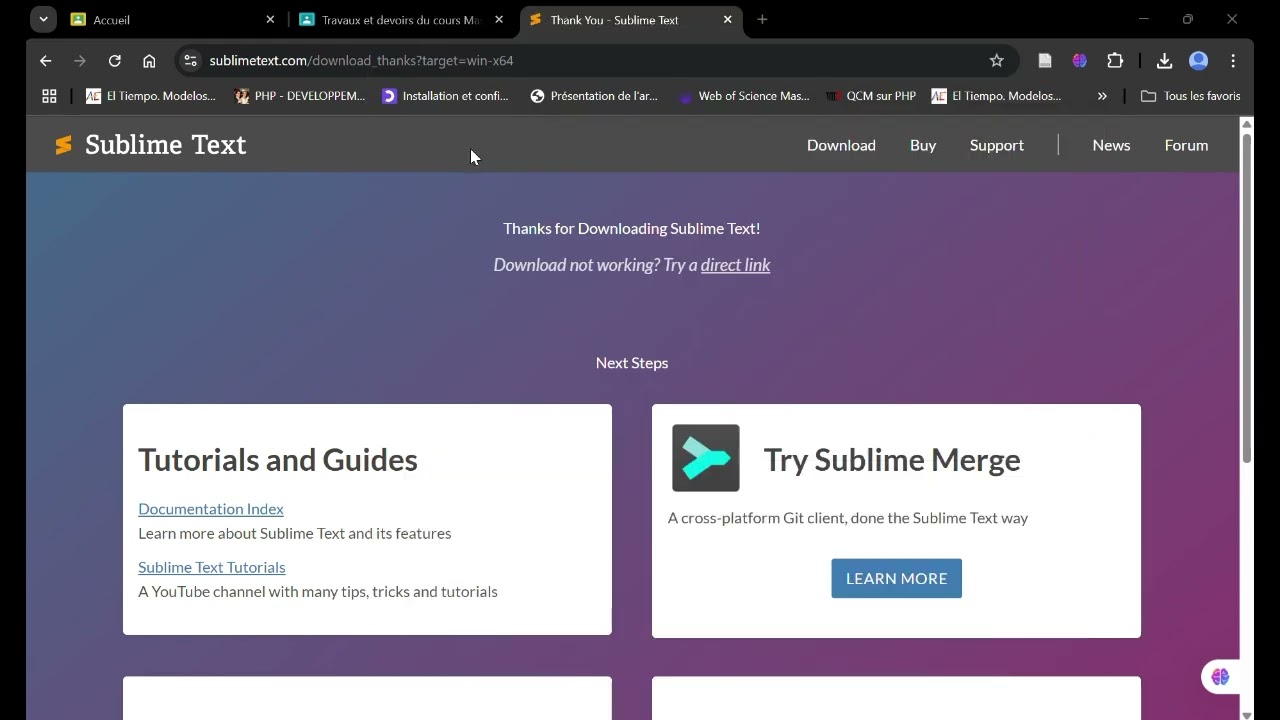Open the Chrome profile avatar

pyautogui.click(x=1199, y=61)
